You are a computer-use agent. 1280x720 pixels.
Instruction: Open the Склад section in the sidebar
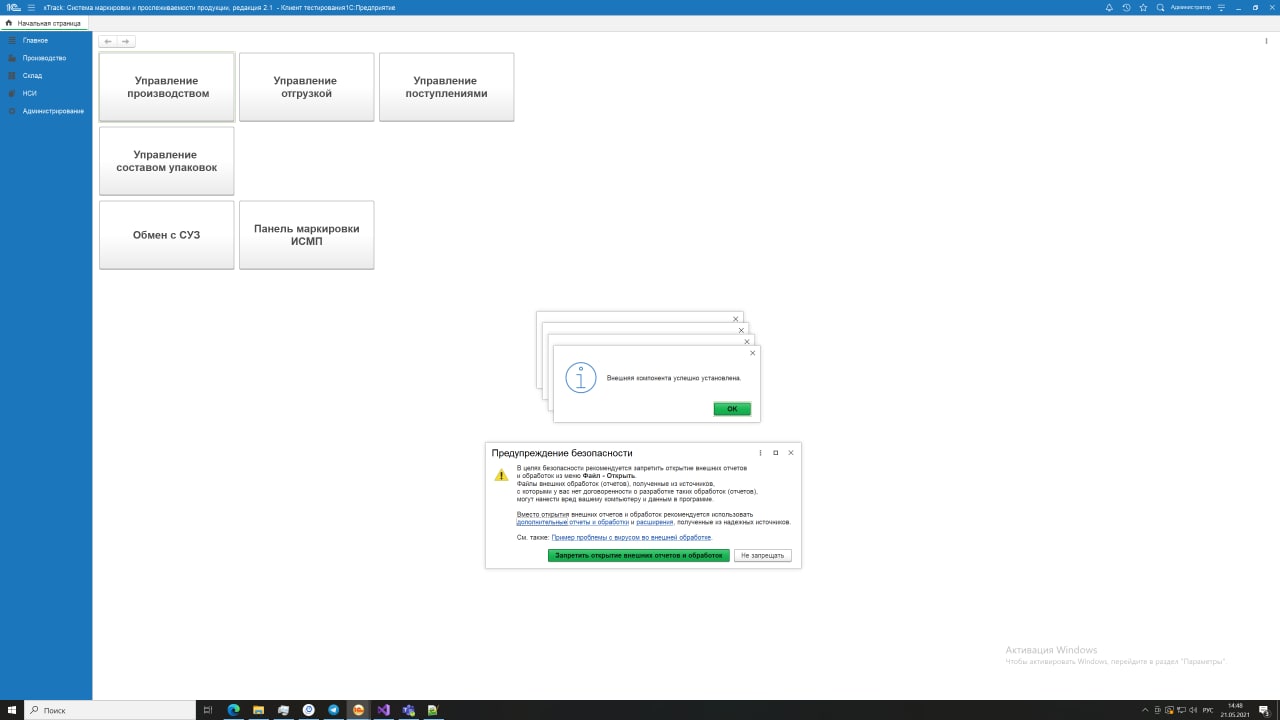tap(32, 76)
